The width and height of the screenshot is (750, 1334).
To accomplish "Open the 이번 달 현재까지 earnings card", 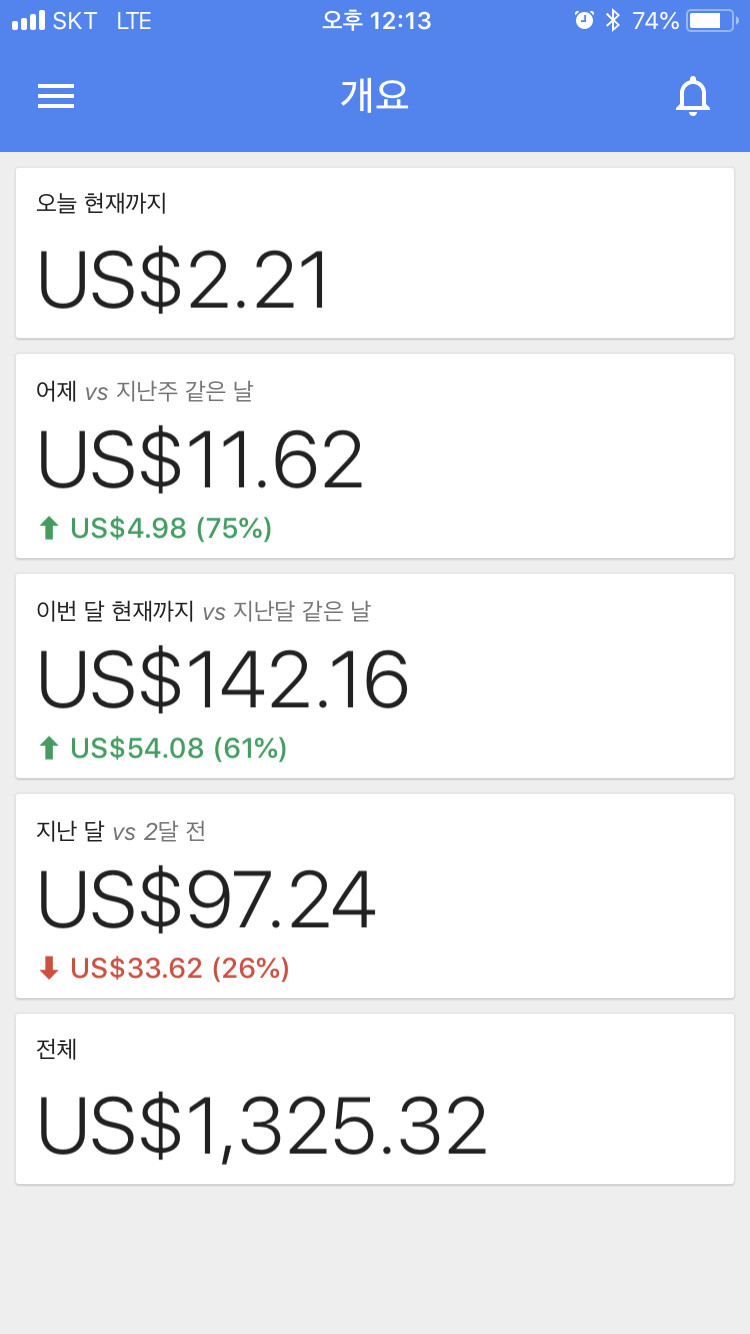I will pyautogui.click(x=375, y=676).
